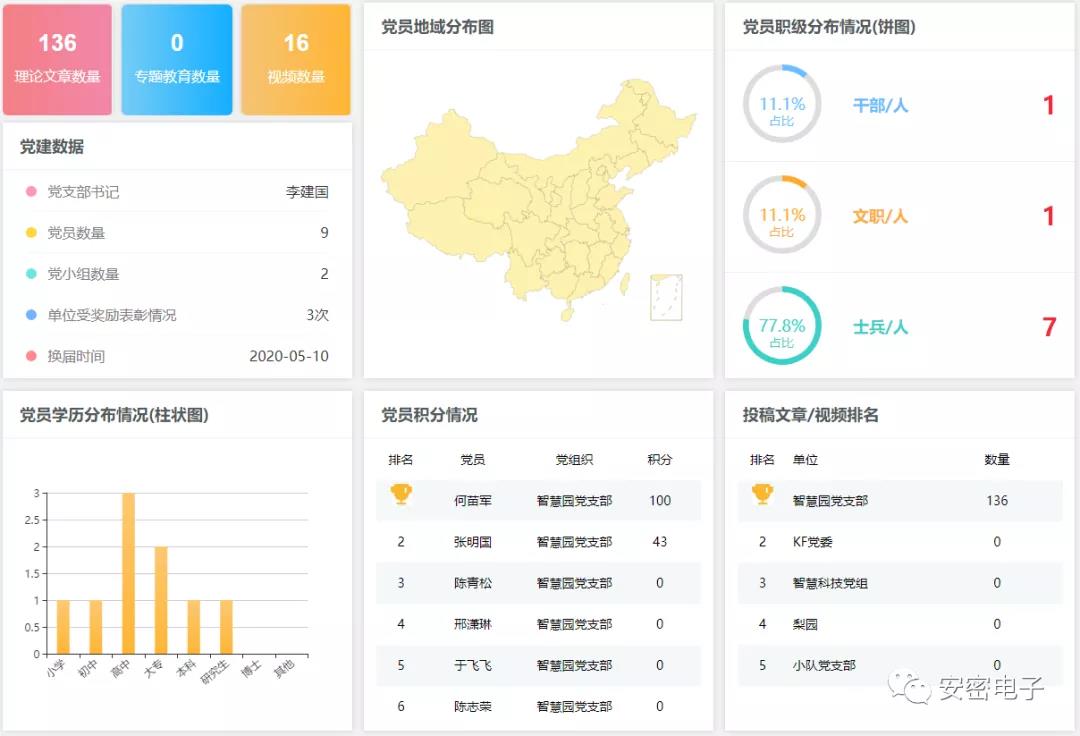Open the 理论文章数量 card showing 136

pyautogui.click(x=57, y=59)
